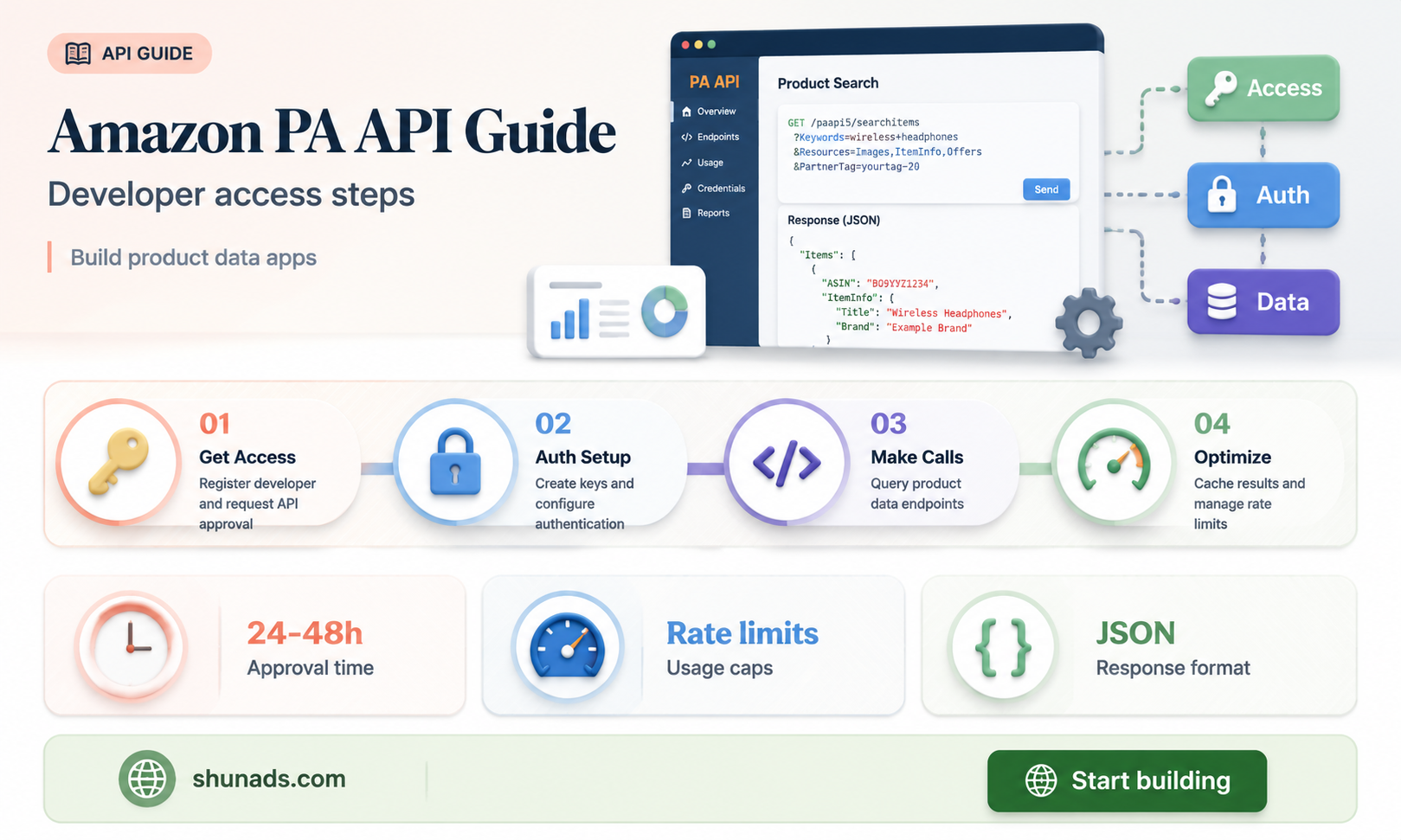Screen dimensions: 1401x840
Task: Click the Build product data apps text
Action: 194,258
